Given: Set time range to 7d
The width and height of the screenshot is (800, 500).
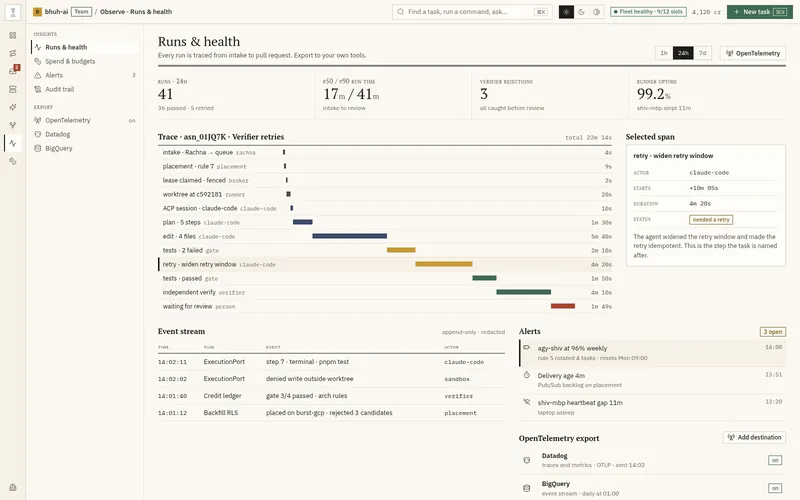Looking at the screenshot, I should click(x=703, y=53).
